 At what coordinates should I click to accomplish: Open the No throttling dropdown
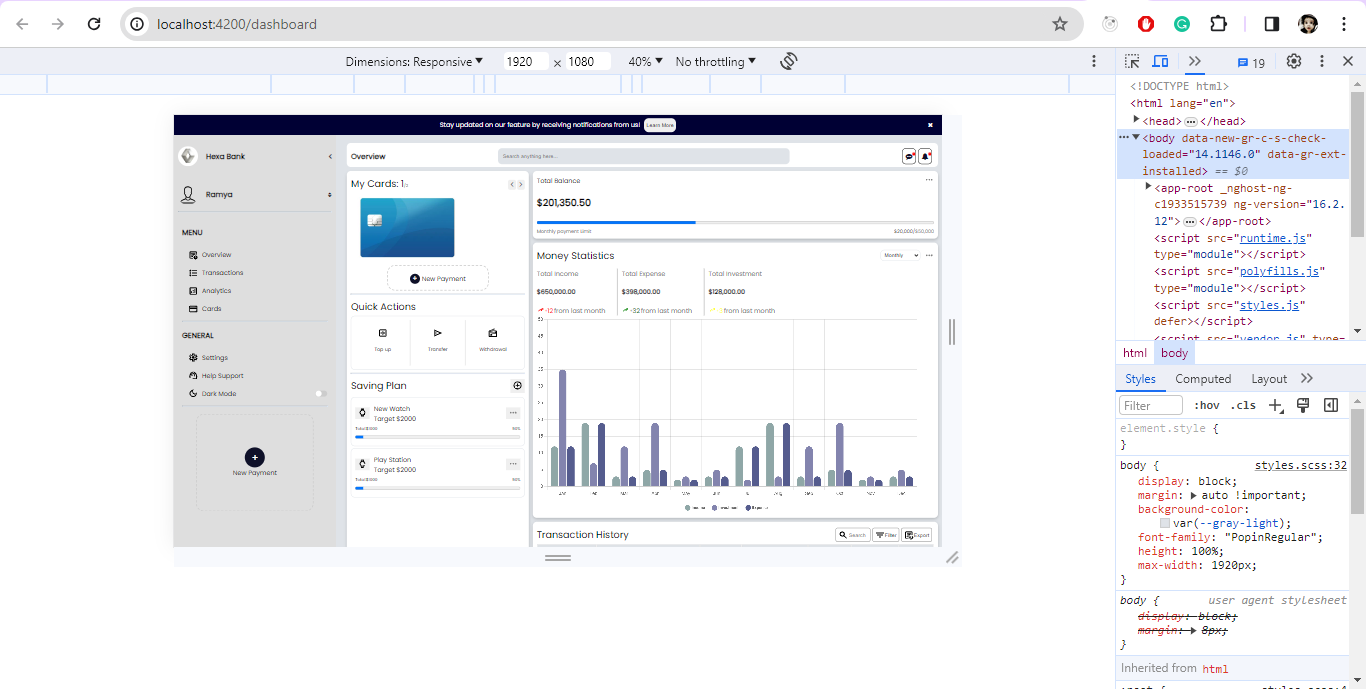pos(716,61)
